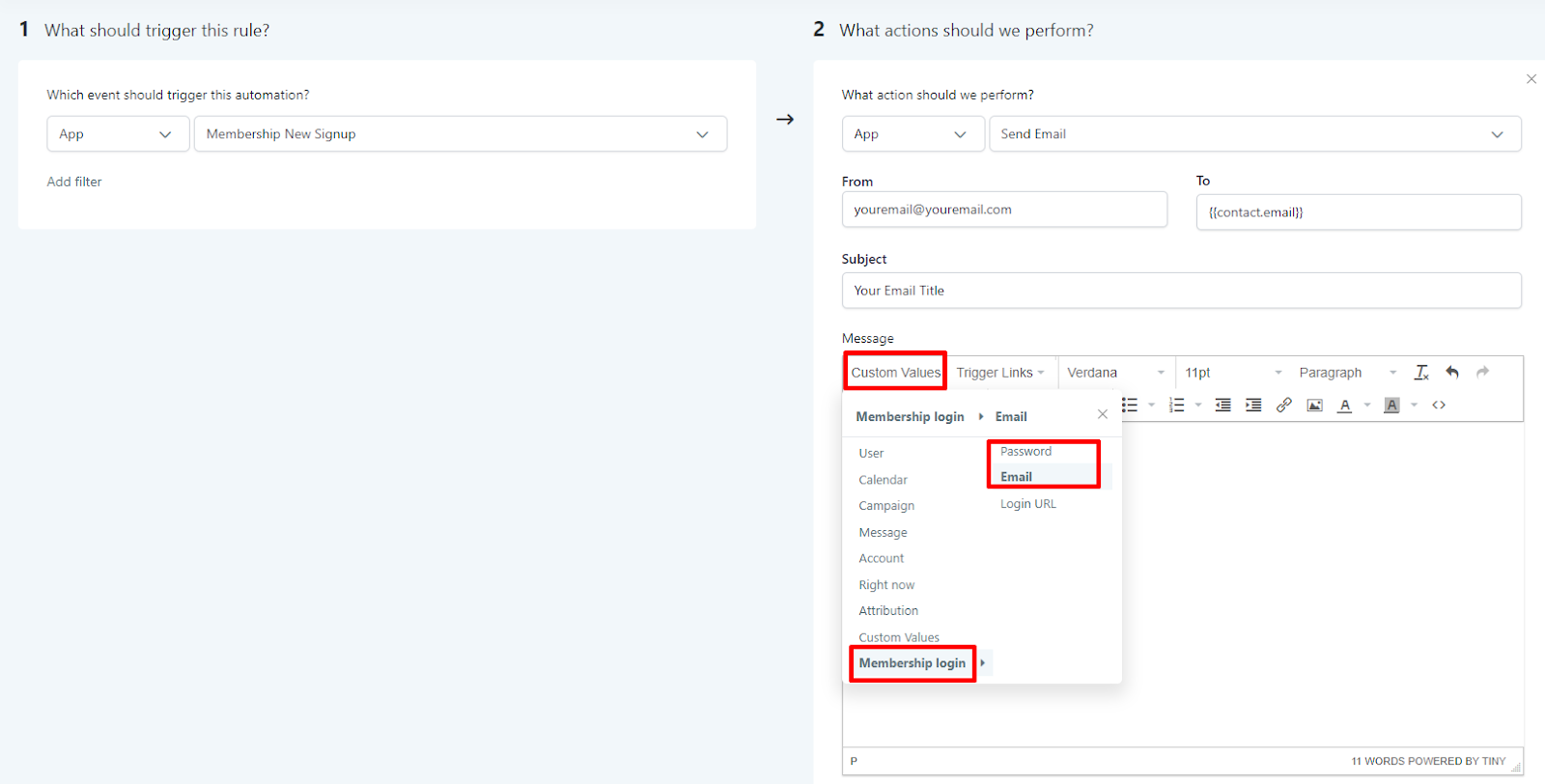Click the decrease indent icon
1545x784 pixels.
pos(1222,406)
